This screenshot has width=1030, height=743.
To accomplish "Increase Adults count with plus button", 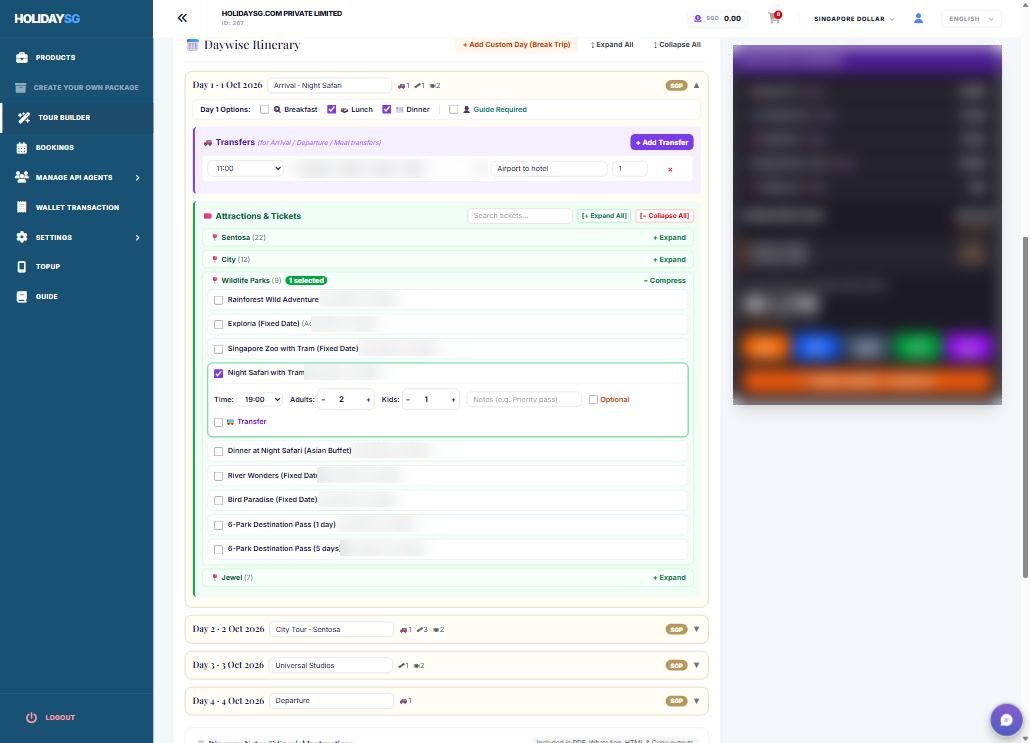I will (x=368, y=399).
